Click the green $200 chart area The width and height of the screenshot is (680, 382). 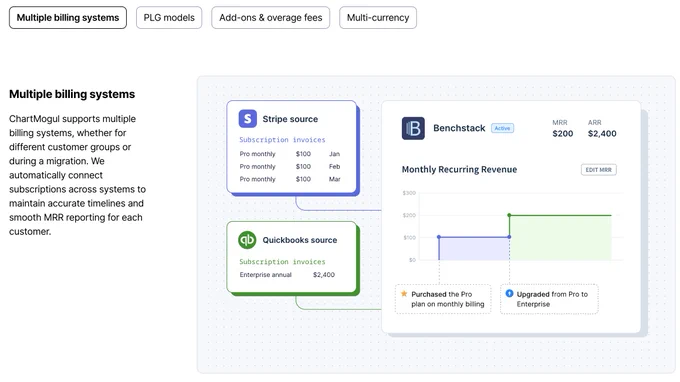coord(560,238)
